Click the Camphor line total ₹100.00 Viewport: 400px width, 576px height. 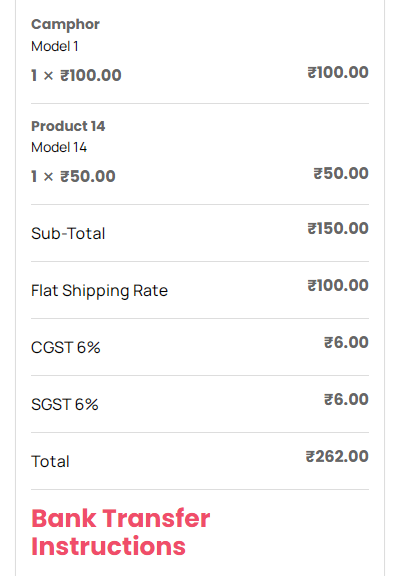(x=338, y=72)
